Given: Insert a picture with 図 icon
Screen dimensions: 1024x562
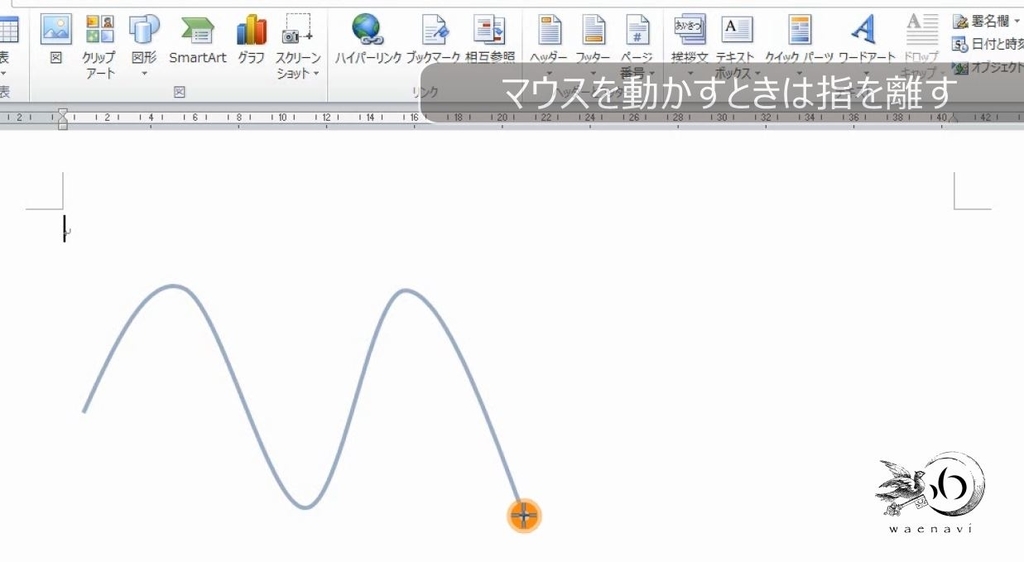Looking at the screenshot, I should click(56, 40).
